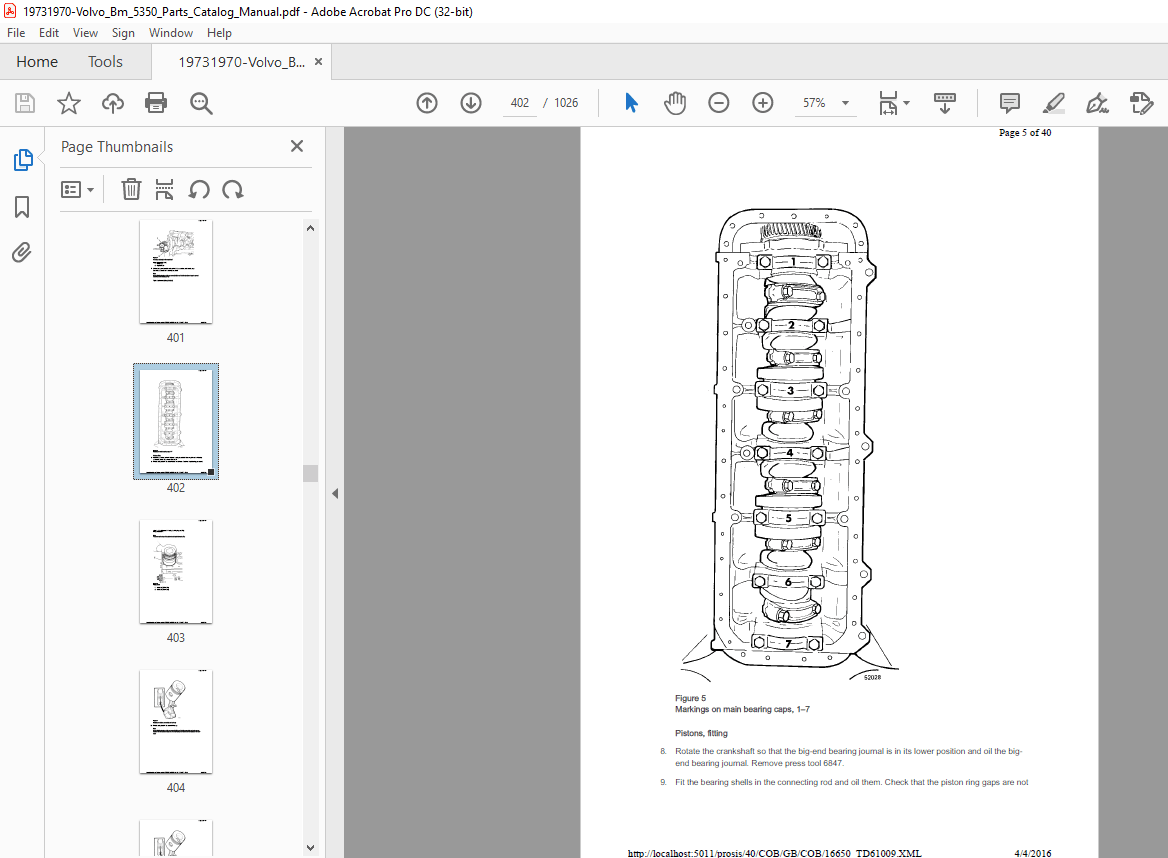The height and width of the screenshot is (858, 1168).
Task: Add a comment sticky note
Action: [x=1009, y=103]
